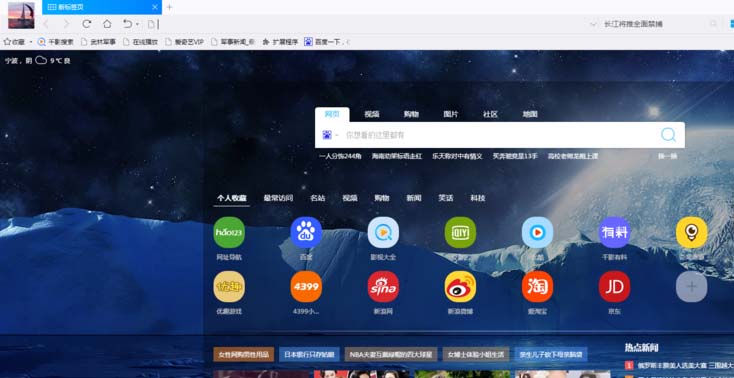734x378 pixels.
Task: Select the 社区 search tab
Action: [x=490, y=114]
